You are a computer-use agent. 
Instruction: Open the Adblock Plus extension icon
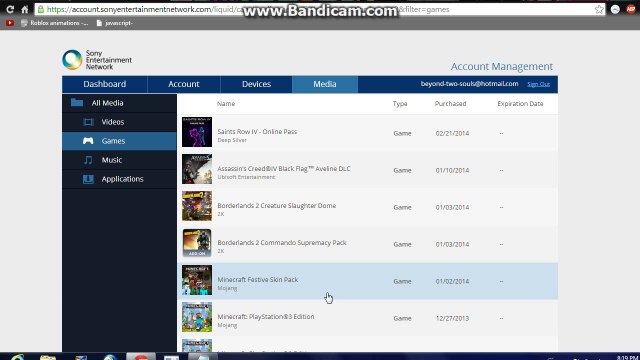[x=631, y=9]
